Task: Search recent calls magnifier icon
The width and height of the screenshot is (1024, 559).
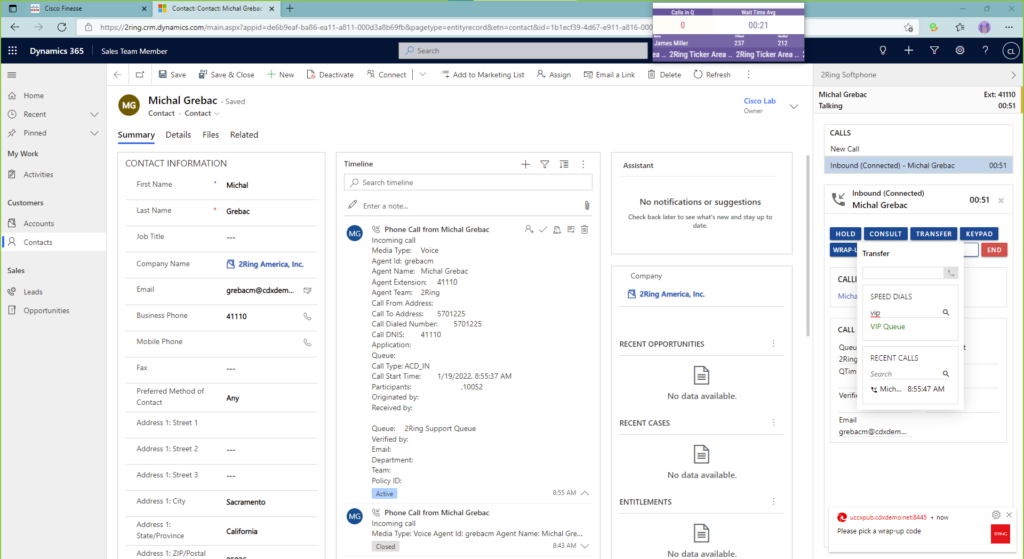Action: [946, 374]
